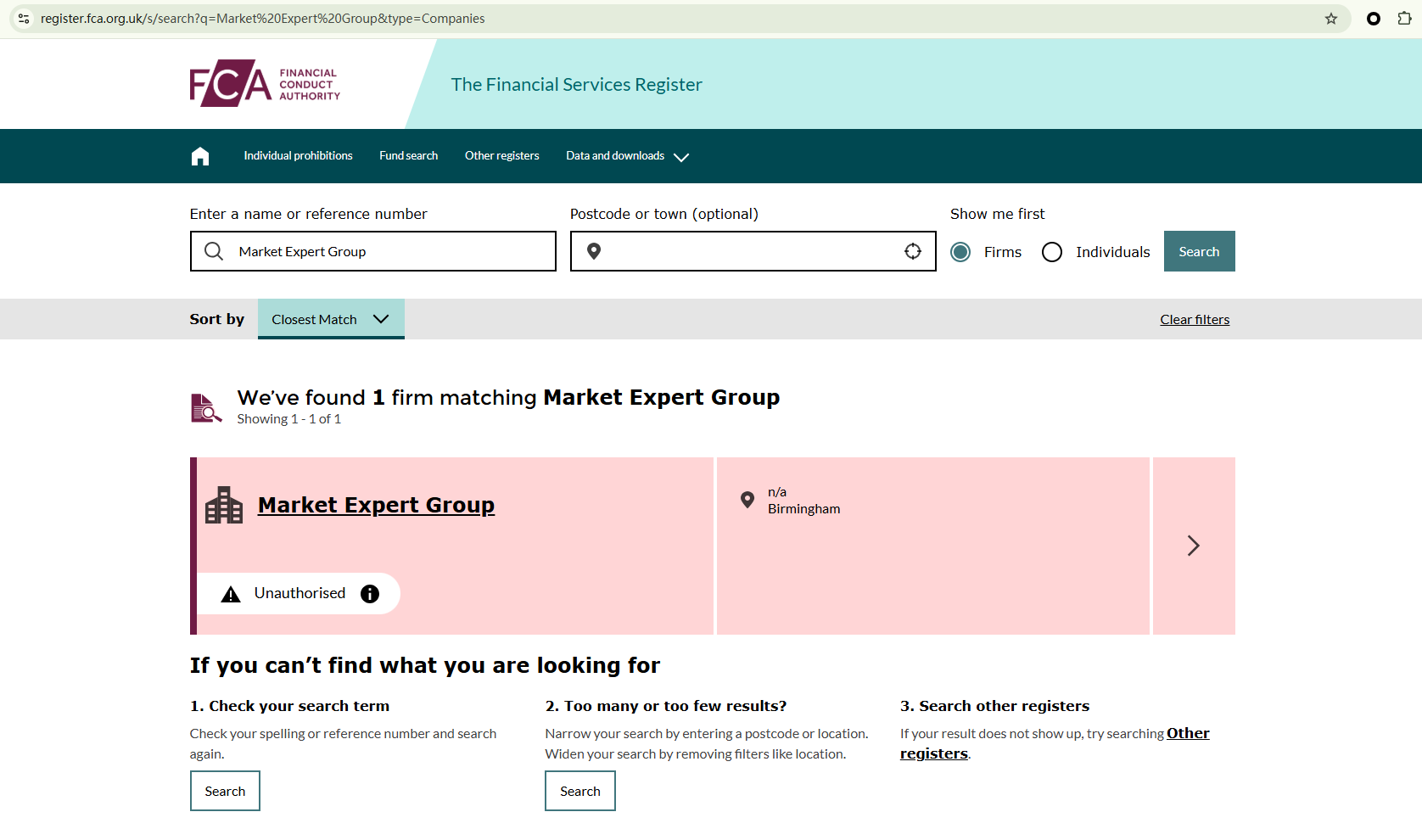The image size is (1422, 840).
Task: Open the Market Expert Group firm link
Action: (x=376, y=505)
